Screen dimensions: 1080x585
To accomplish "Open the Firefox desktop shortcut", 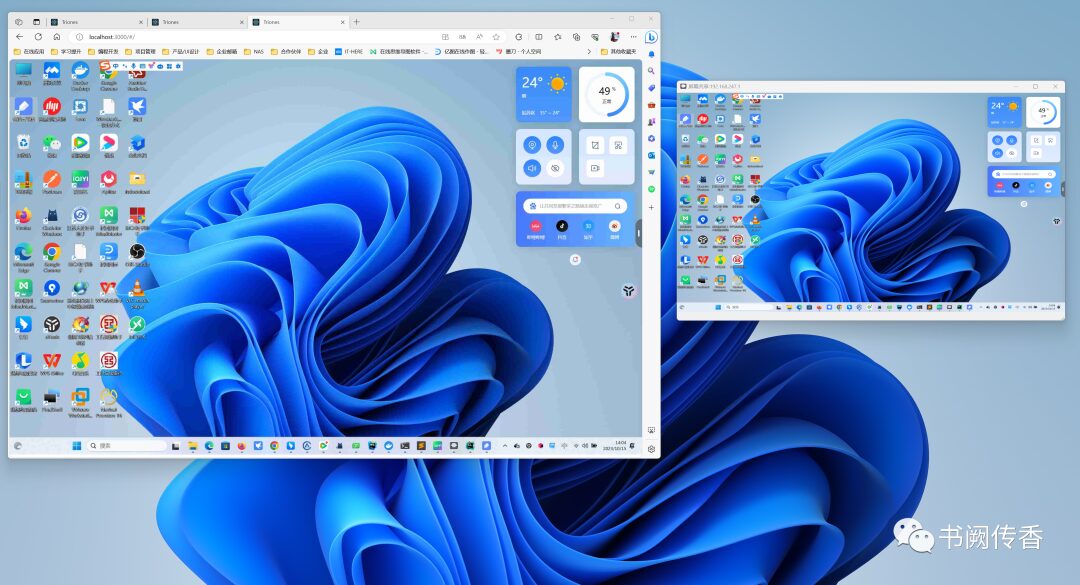I will (x=23, y=218).
